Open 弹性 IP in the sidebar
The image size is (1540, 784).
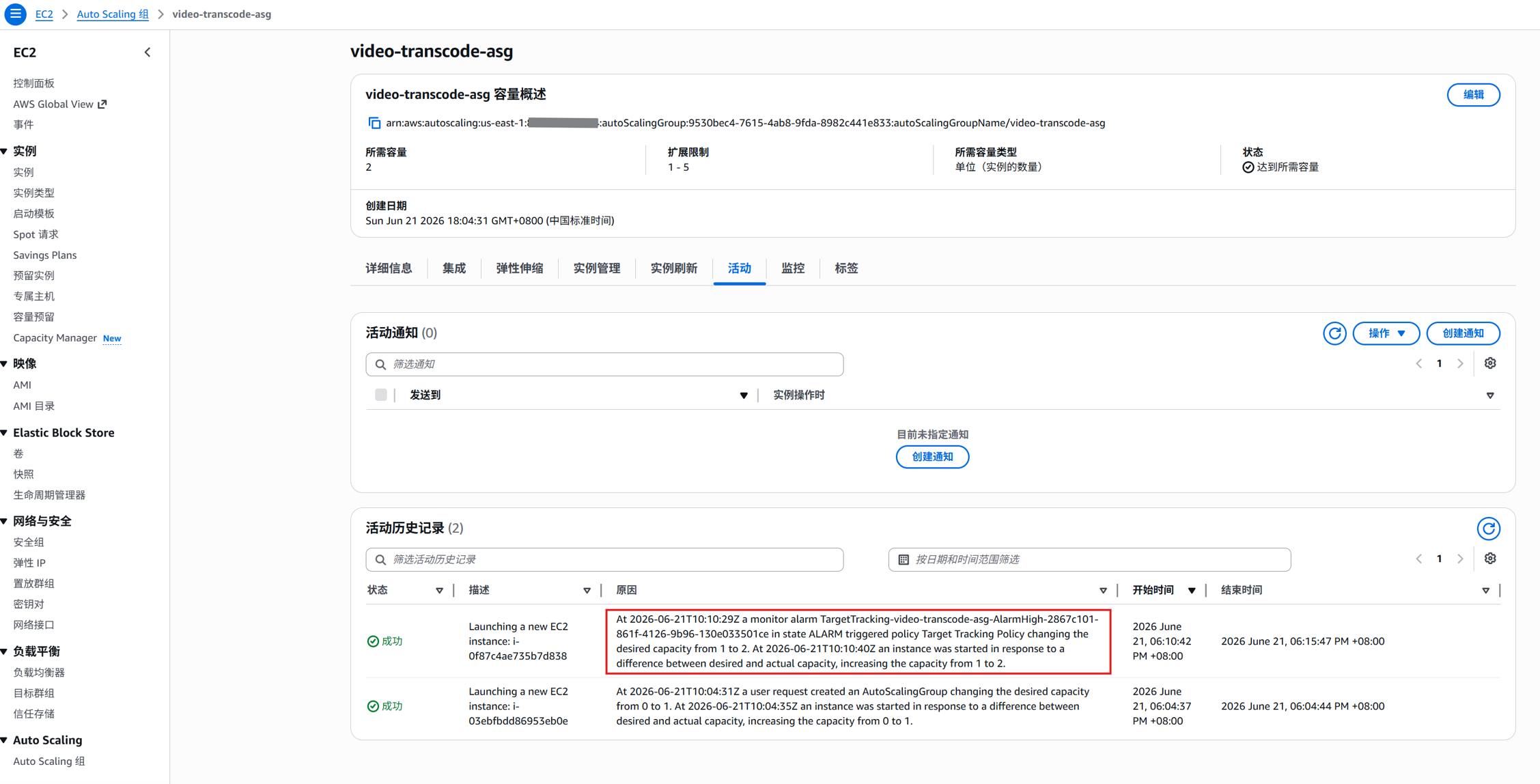29,563
